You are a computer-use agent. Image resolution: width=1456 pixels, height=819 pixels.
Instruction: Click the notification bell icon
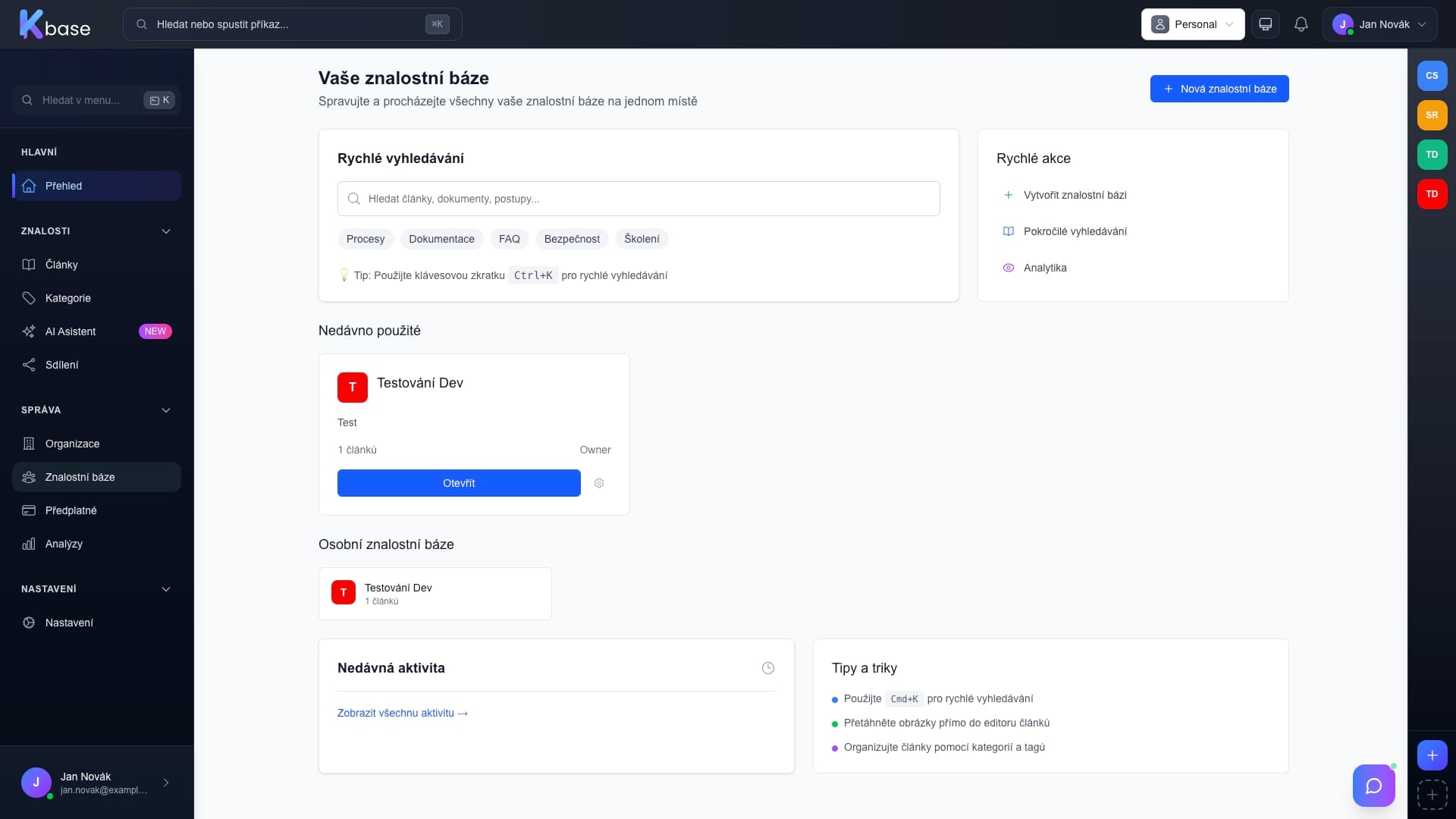tap(1301, 24)
